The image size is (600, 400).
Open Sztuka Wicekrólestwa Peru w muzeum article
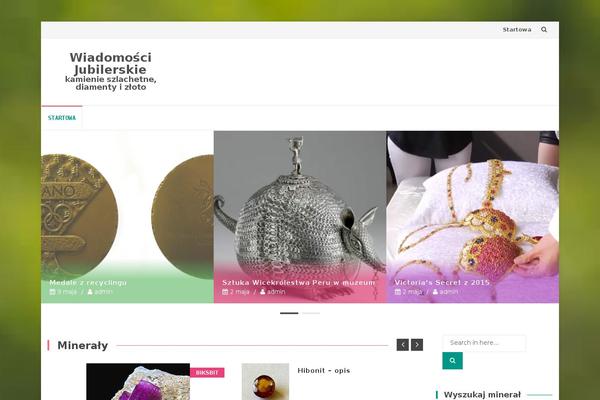[x=298, y=282]
